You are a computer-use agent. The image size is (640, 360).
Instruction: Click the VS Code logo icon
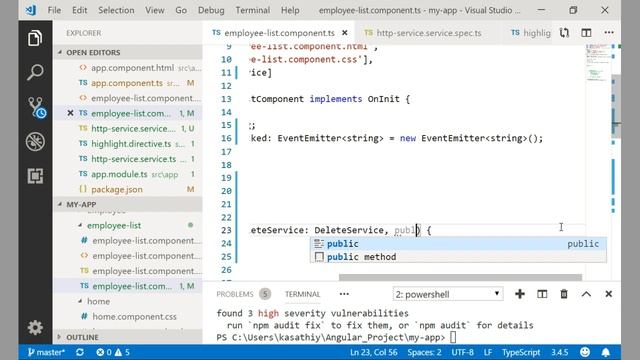pyautogui.click(x=31, y=10)
